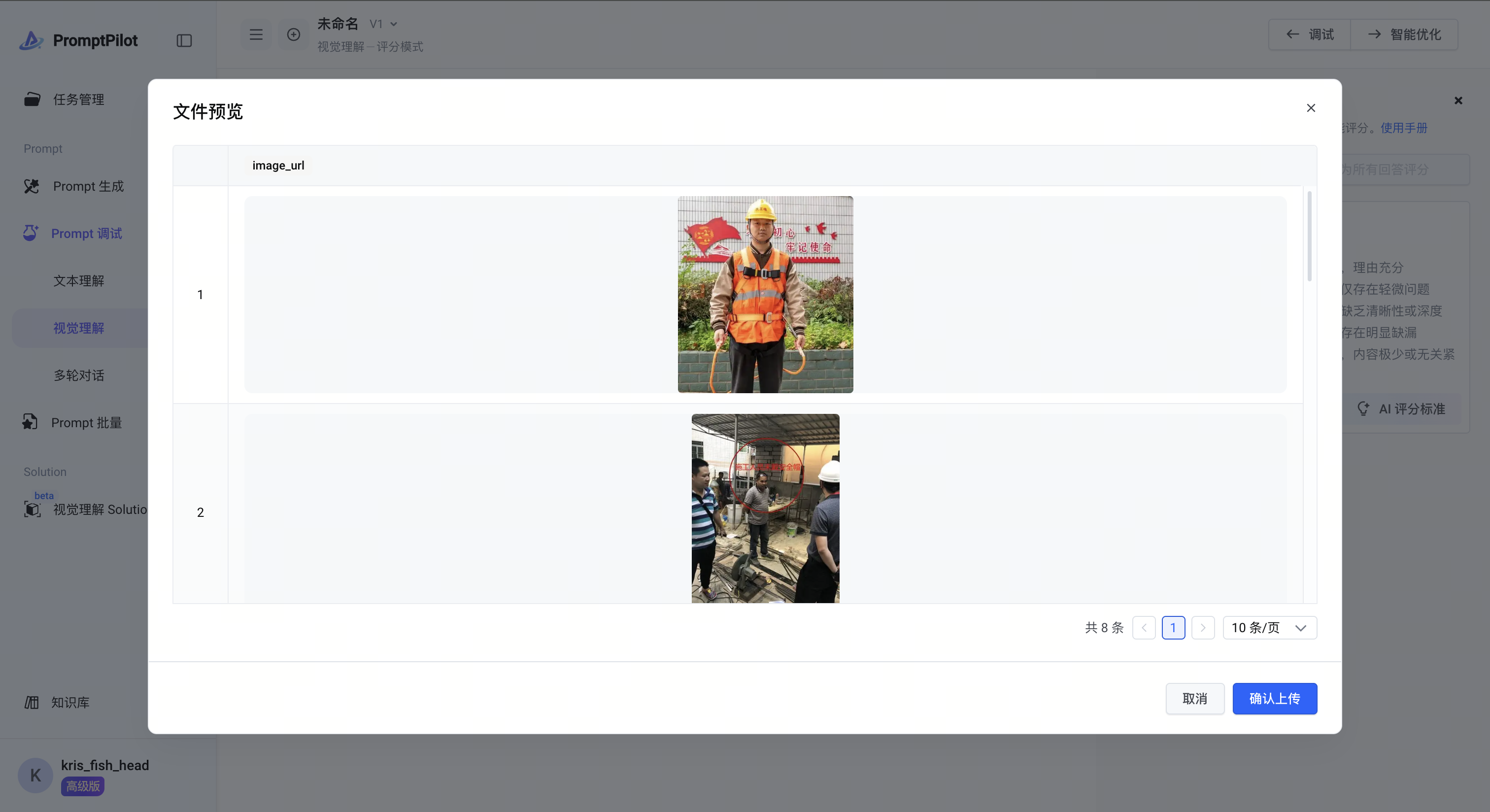Open the hamburger list menu icon

click(256, 34)
